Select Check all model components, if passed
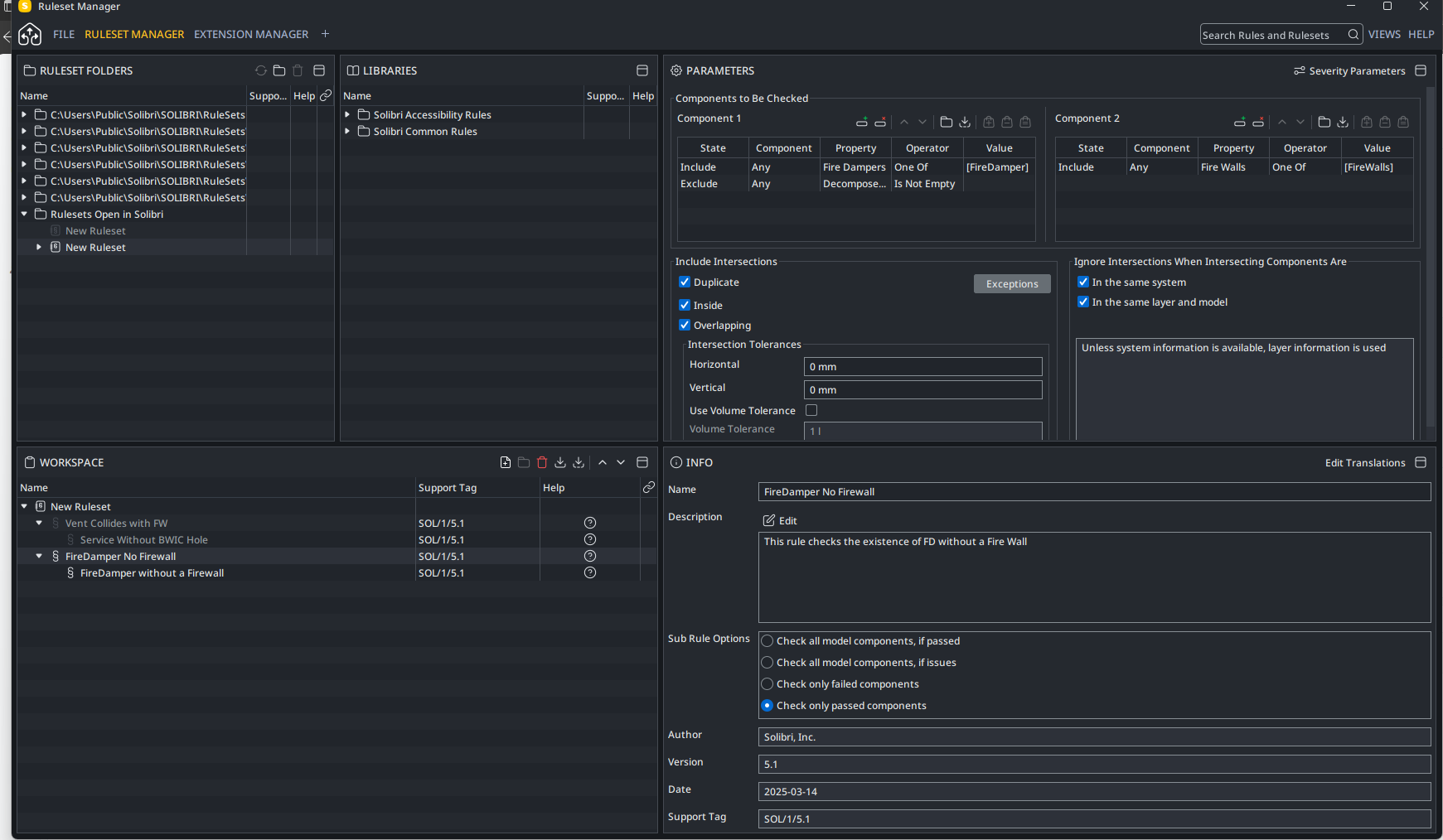The width and height of the screenshot is (1443, 840). click(x=768, y=640)
